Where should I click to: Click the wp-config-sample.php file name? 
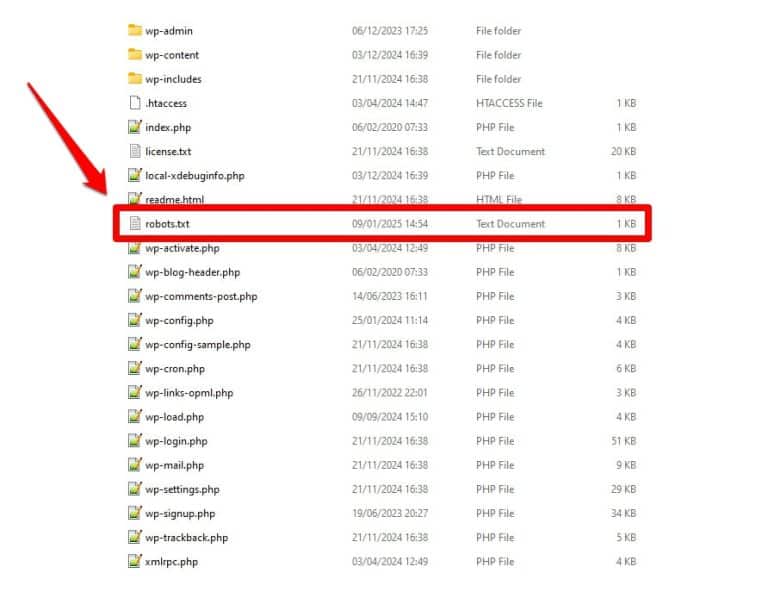pyautogui.click(x=197, y=344)
